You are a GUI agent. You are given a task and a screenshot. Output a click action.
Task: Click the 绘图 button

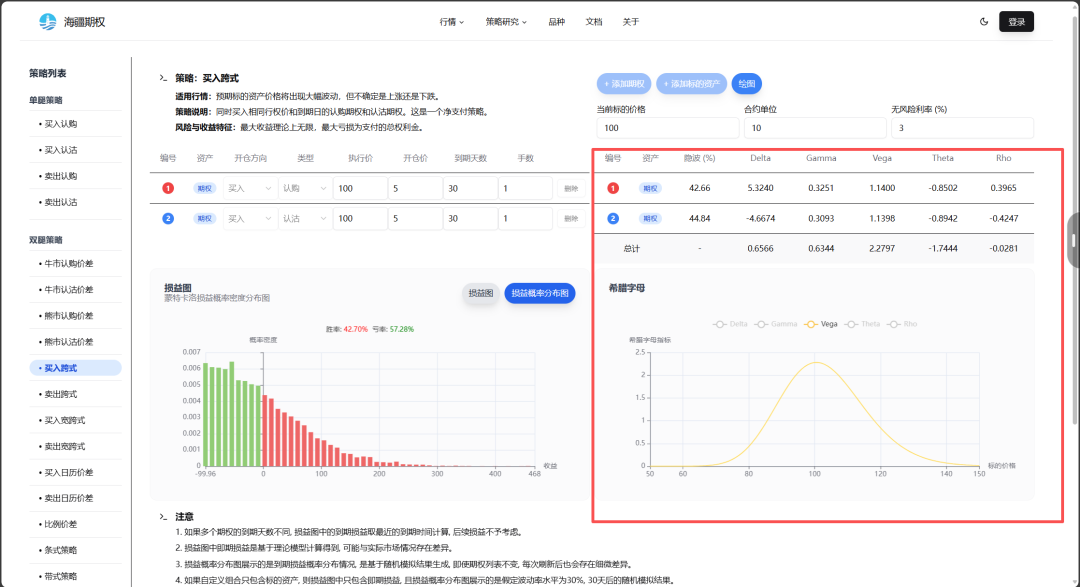(746, 84)
